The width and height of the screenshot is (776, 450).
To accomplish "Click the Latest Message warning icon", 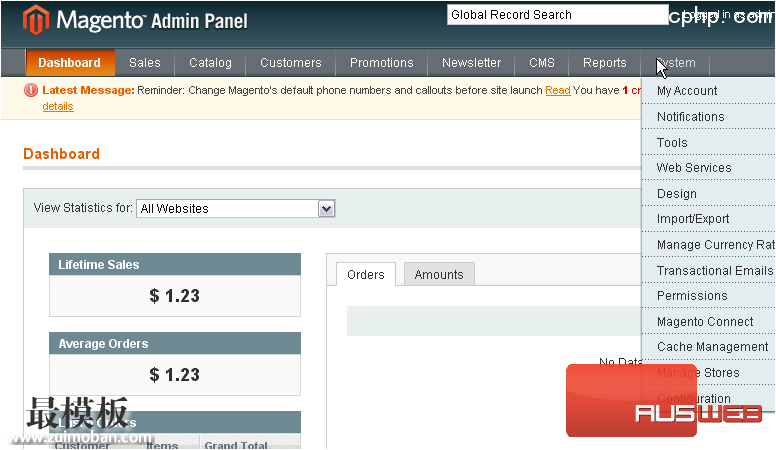I will tap(31, 90).
